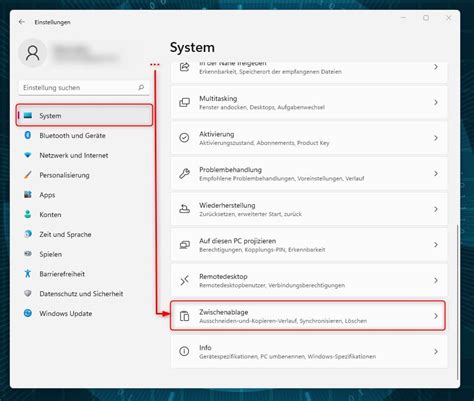Click the network Wi-Fi icon in the sidebar
Screen dimensions: 474x401
pyautogui.click(x=28, y=155)
